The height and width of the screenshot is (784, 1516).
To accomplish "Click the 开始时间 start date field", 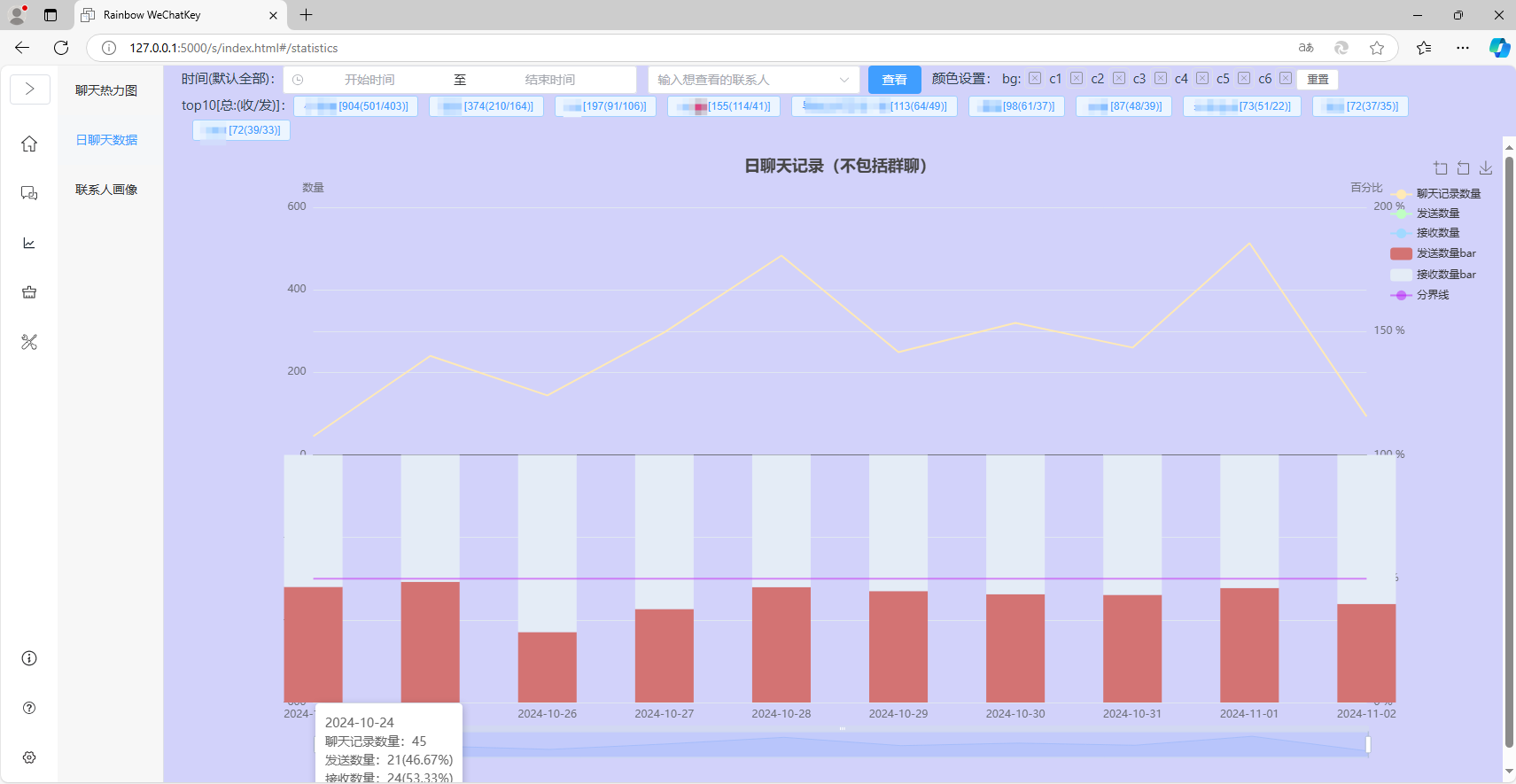I will (x=369, y=80).
